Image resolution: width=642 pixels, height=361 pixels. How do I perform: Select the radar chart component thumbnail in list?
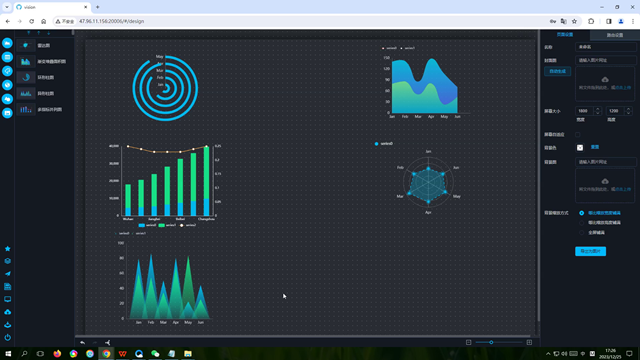[x=25, y=45]
